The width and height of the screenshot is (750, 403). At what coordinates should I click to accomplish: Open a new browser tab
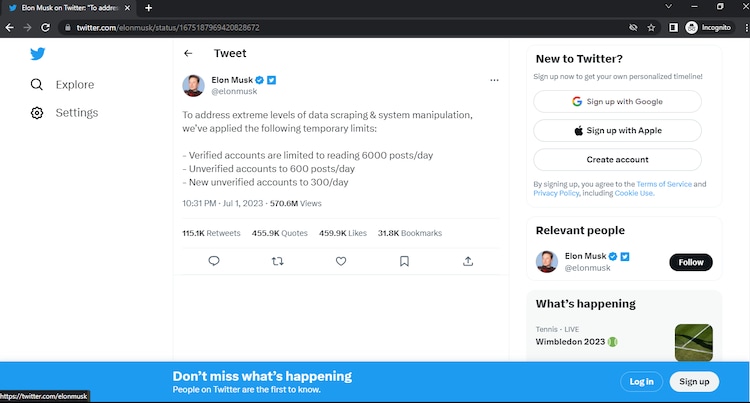[148, 8]
